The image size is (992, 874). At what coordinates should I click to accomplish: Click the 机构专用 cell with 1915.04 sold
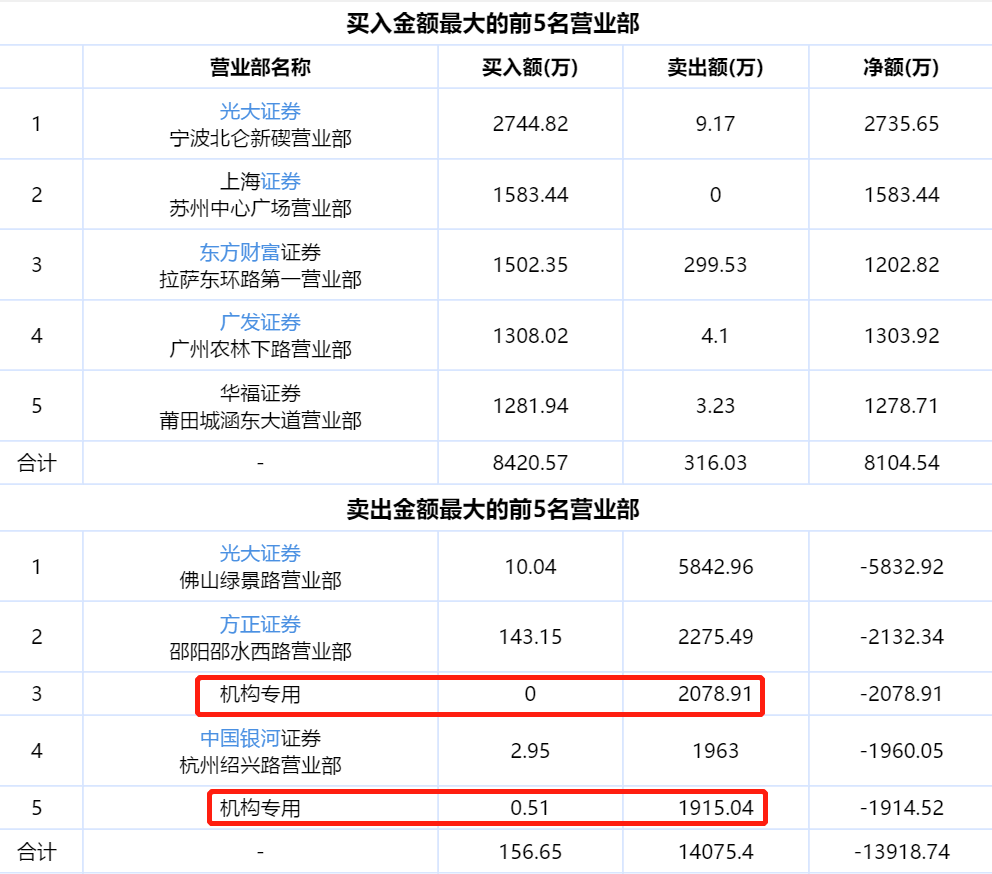[x=260, y=808]
